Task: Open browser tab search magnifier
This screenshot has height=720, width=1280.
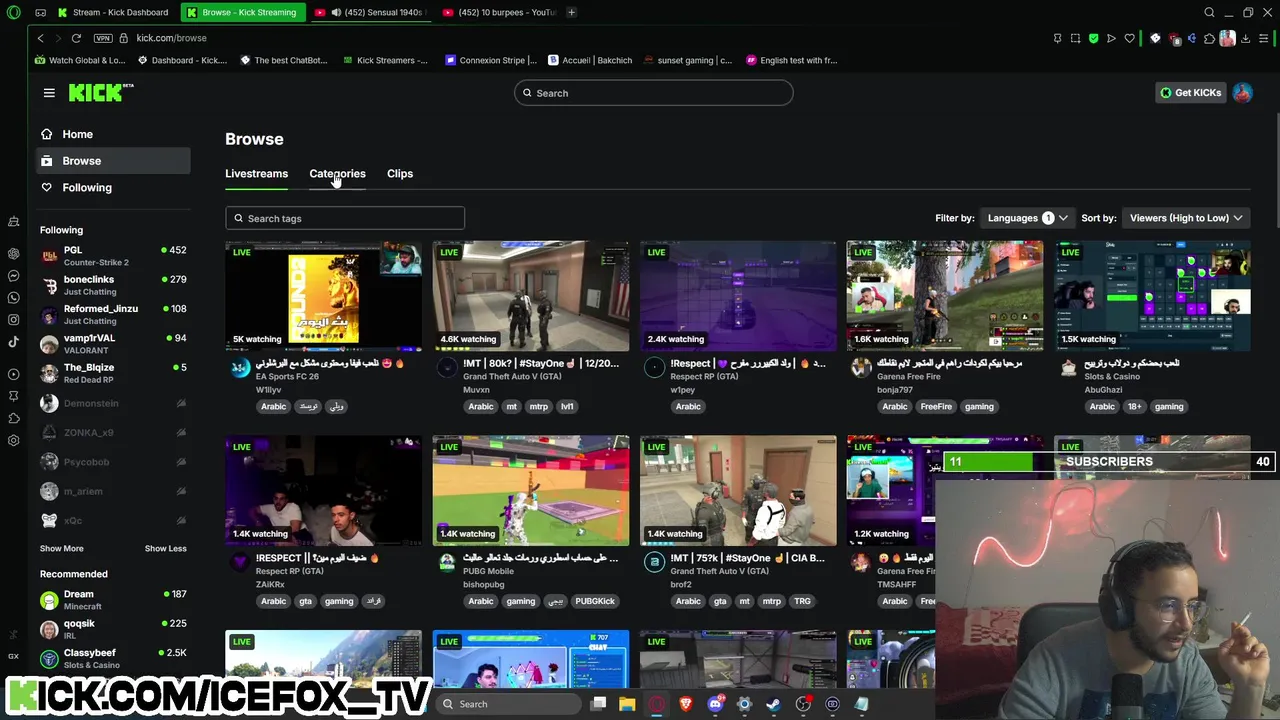Action: 1209,12
